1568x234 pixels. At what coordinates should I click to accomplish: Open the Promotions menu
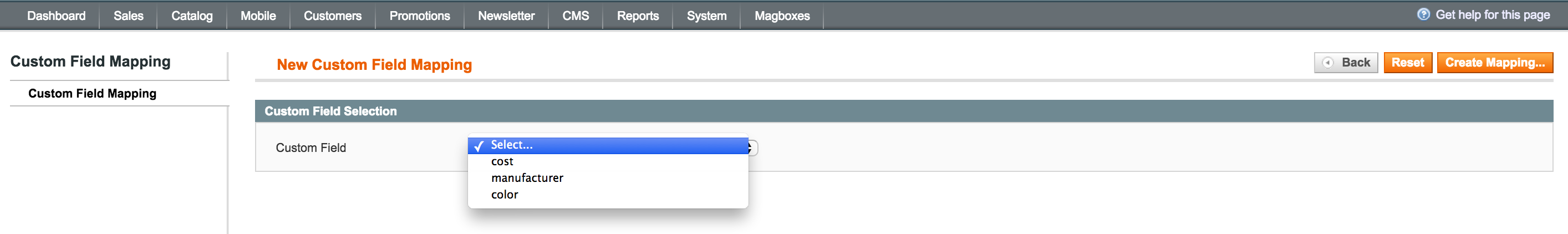click(419, 16)
